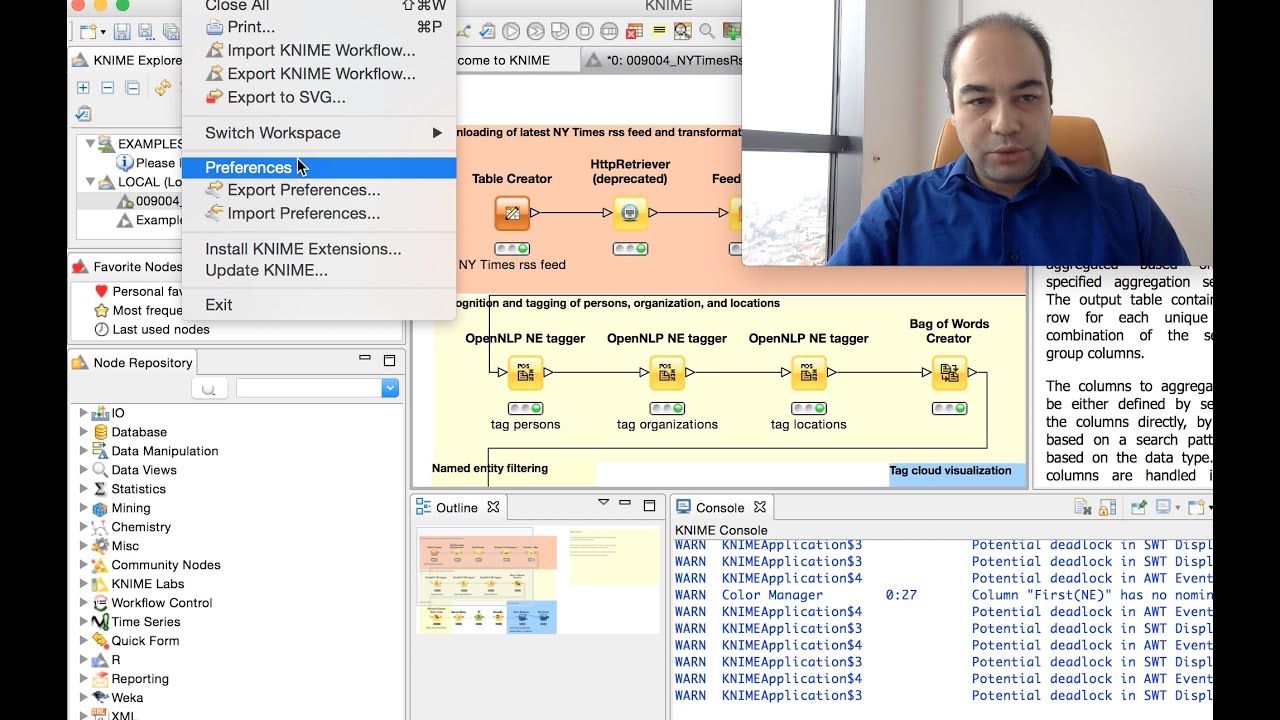Minimize the Node Repository panel

pyautogui.click(x=365, y=358)
